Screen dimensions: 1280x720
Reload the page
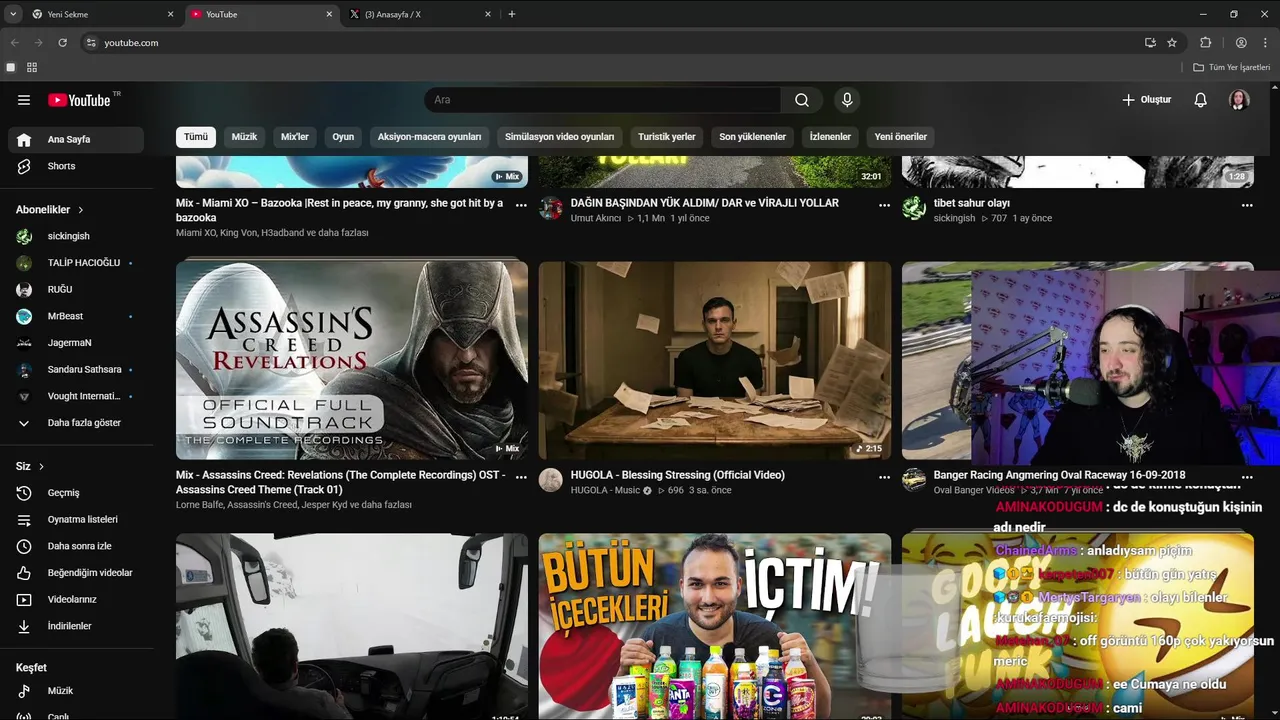click(62, 43)
